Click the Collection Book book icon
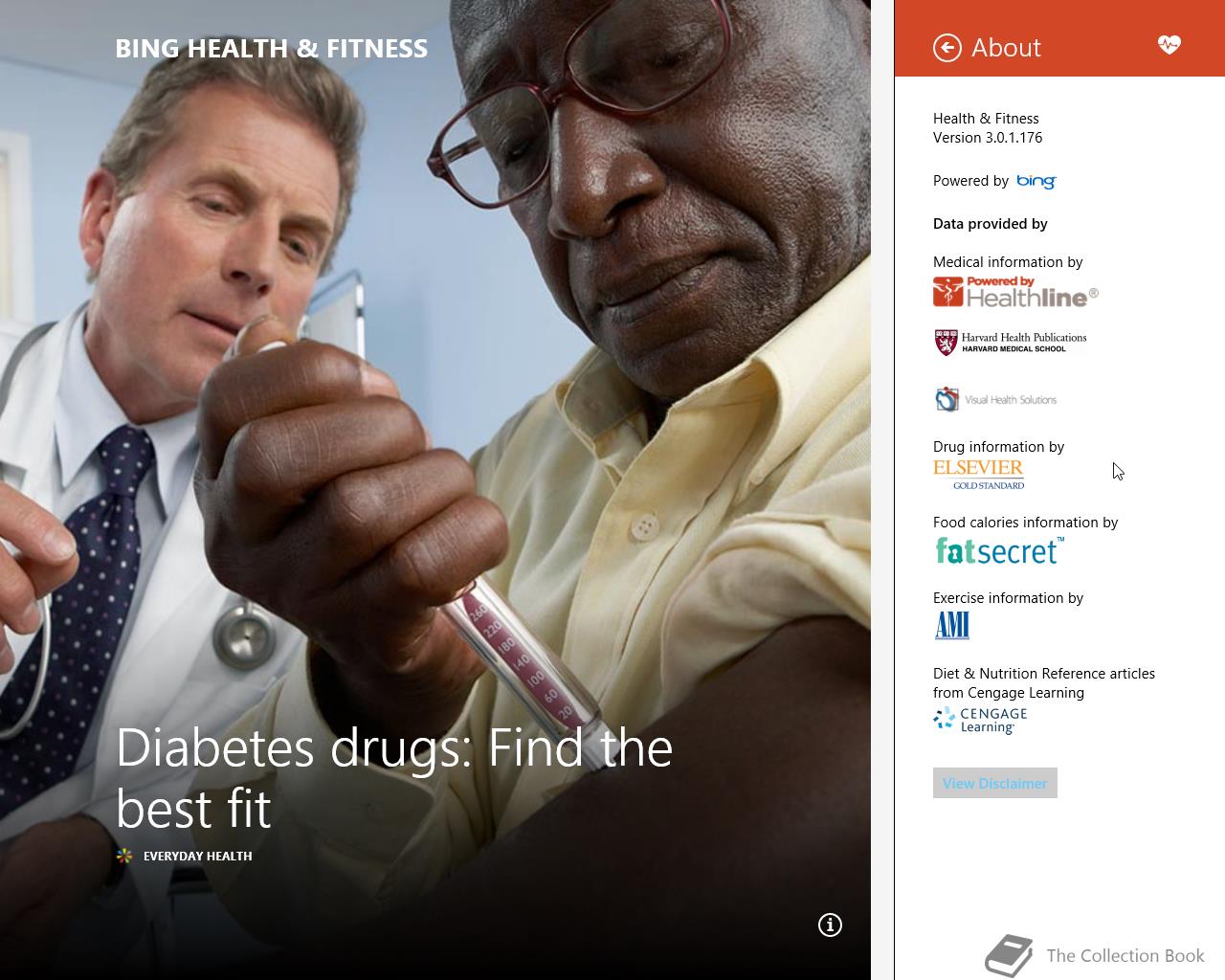 (1009, 956)
